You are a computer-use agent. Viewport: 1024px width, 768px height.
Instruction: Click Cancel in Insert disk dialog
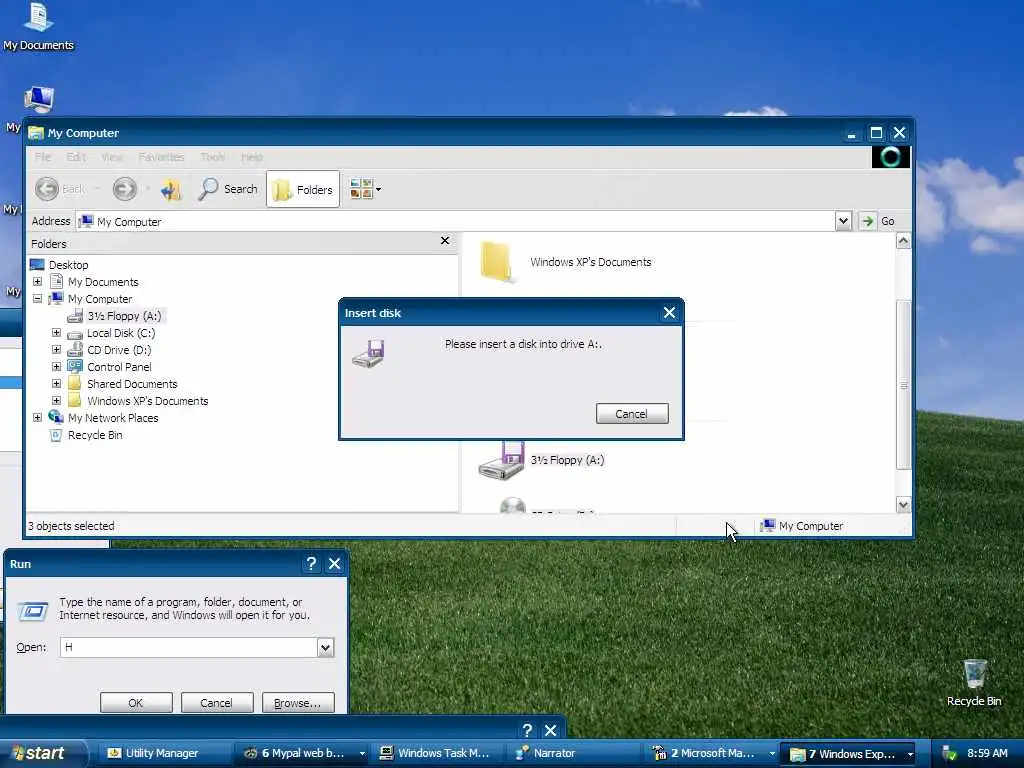[632, 413]
